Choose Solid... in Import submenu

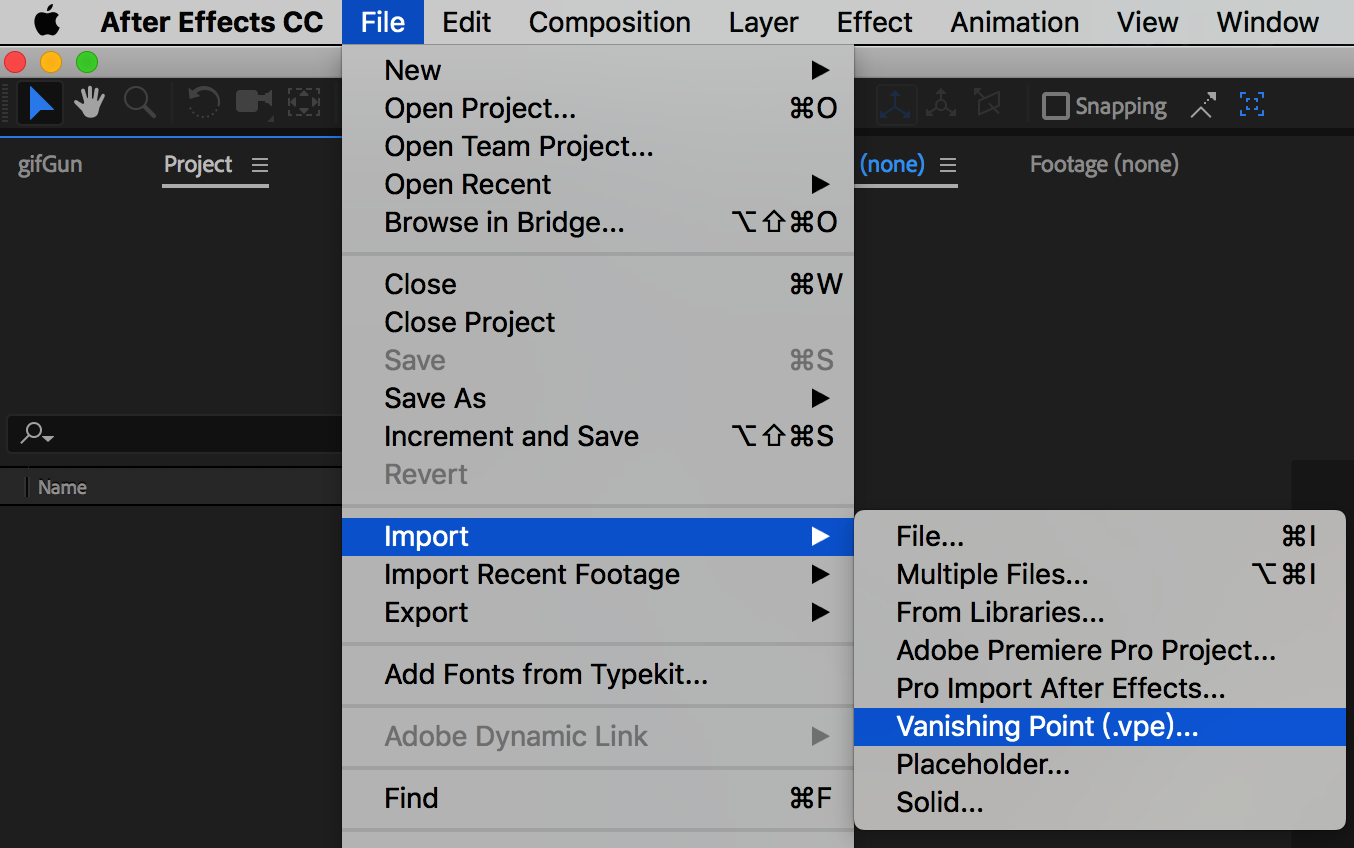coord(1100,802)
